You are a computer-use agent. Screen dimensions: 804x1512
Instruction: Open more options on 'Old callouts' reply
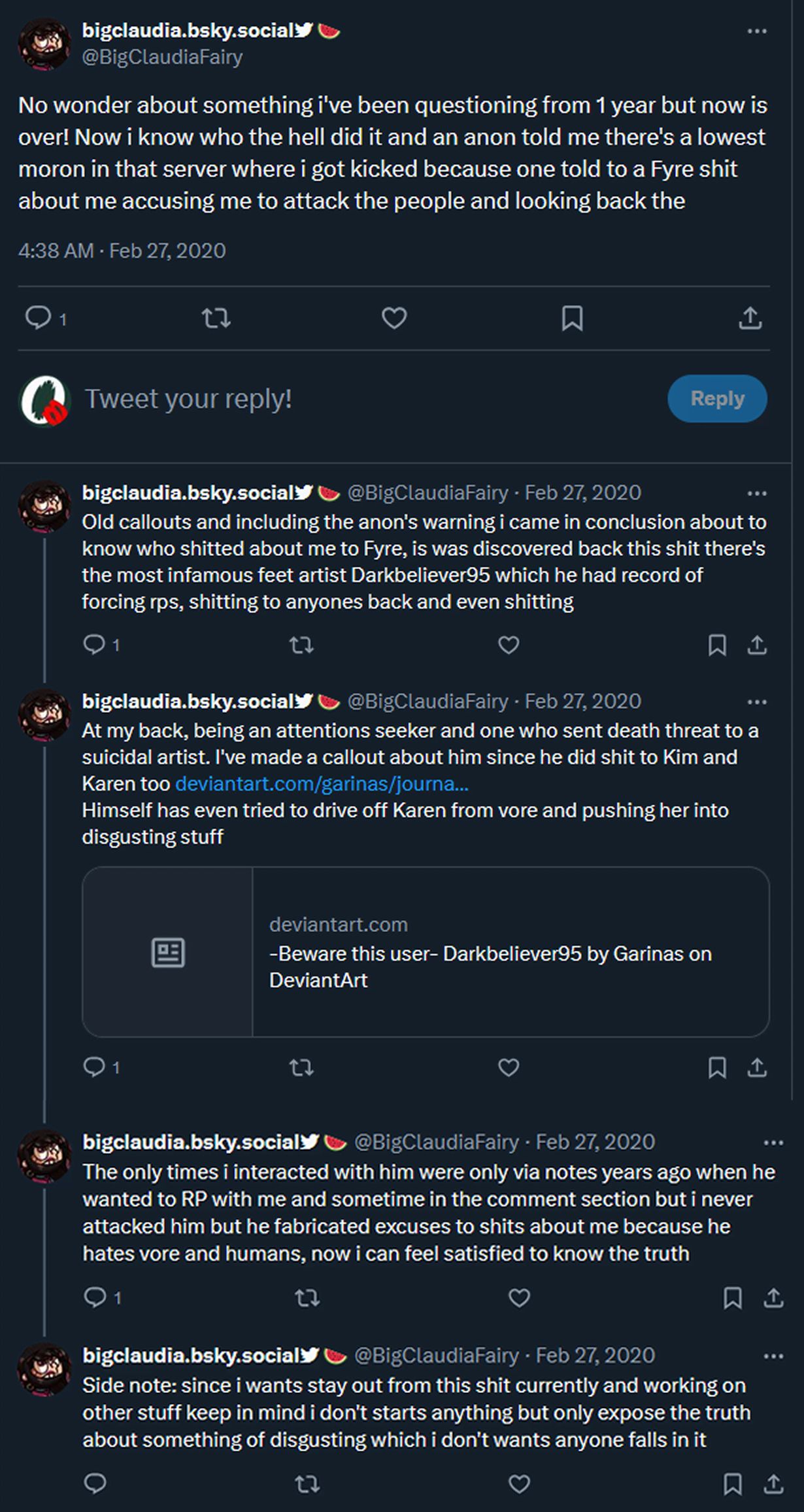(757, 494)
